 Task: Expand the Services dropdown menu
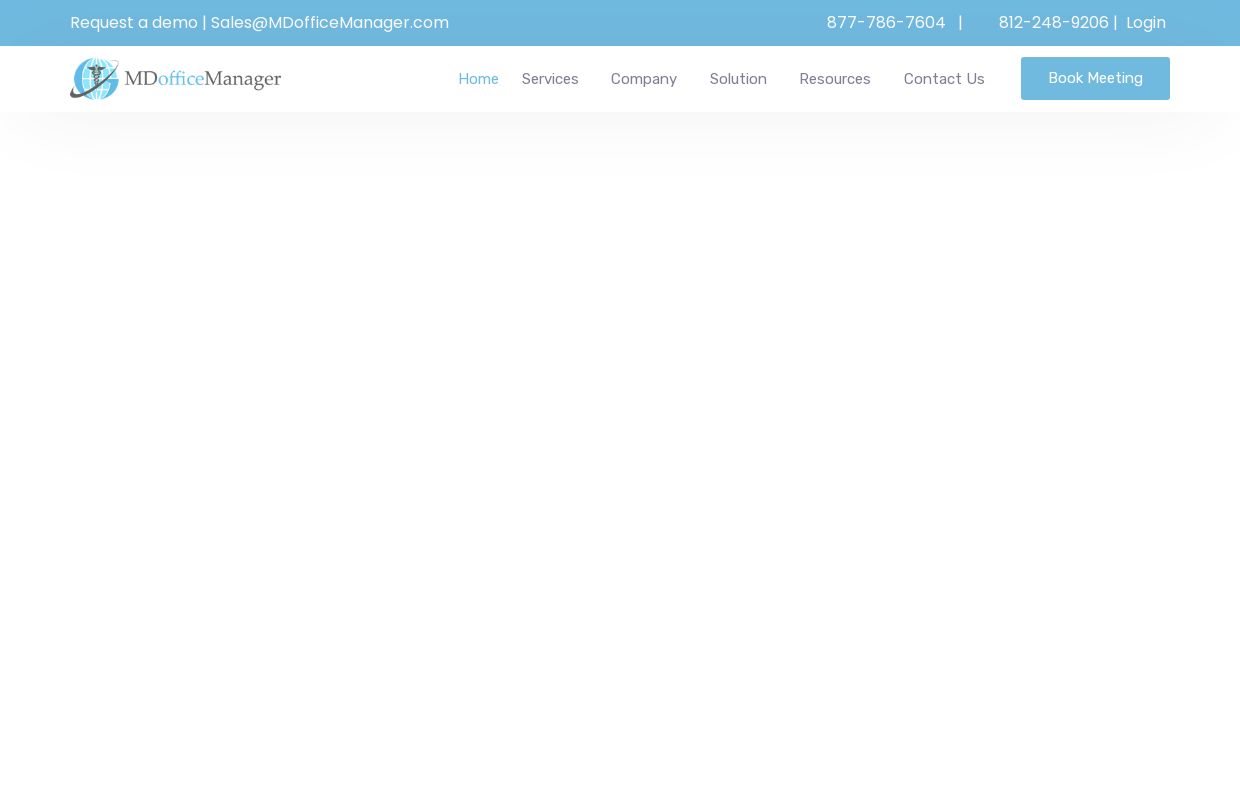[x=550, y=79]
